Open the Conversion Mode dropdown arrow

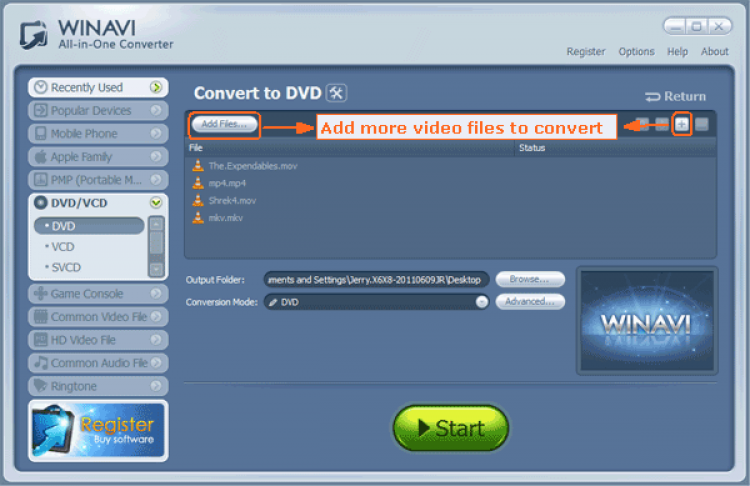[482, 302]
